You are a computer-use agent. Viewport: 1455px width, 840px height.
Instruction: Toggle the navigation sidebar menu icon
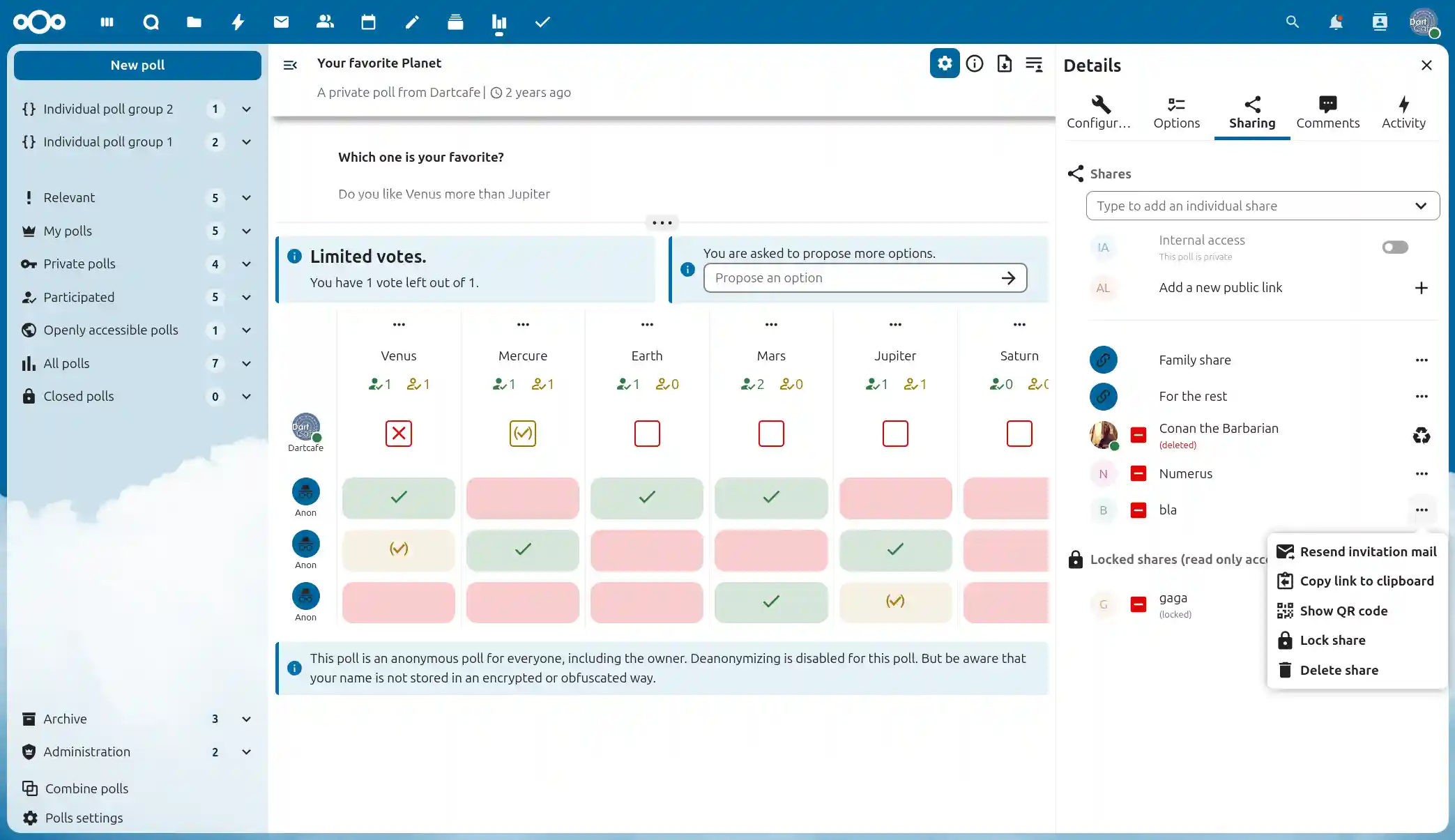(x=290, y=65)
